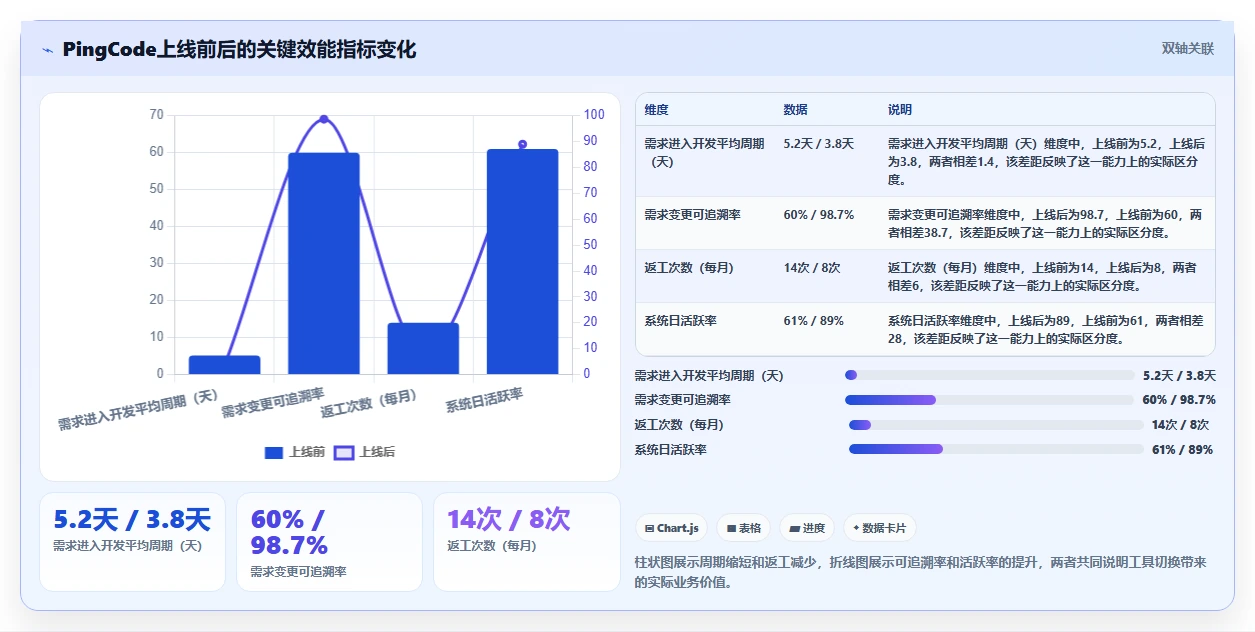
Task: Click the 需求变更可追溯率 bar in the chart
Action: click(323, 264)
